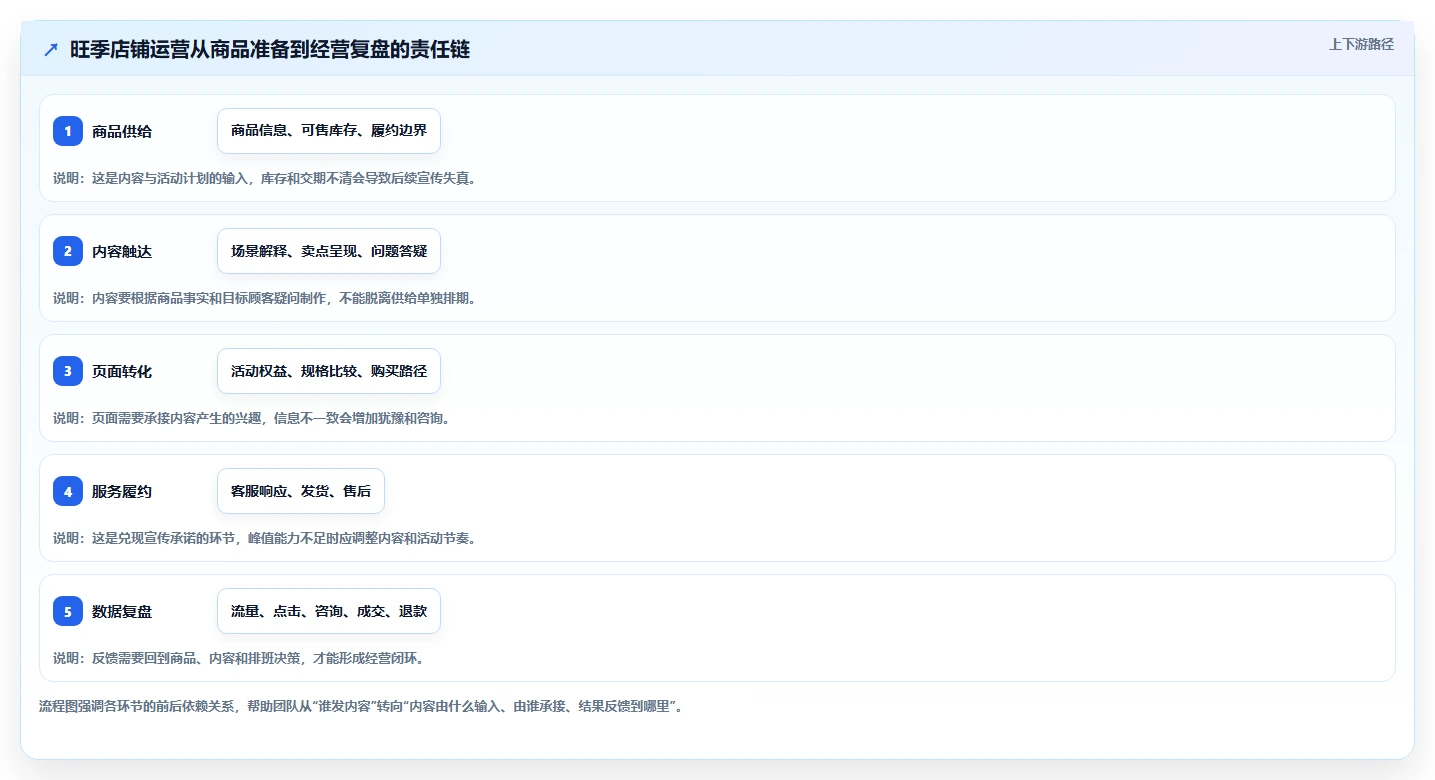
Task: Select the title 旺季店铺运营从商品准备到经营复盘的责任链
Action: 270,49
